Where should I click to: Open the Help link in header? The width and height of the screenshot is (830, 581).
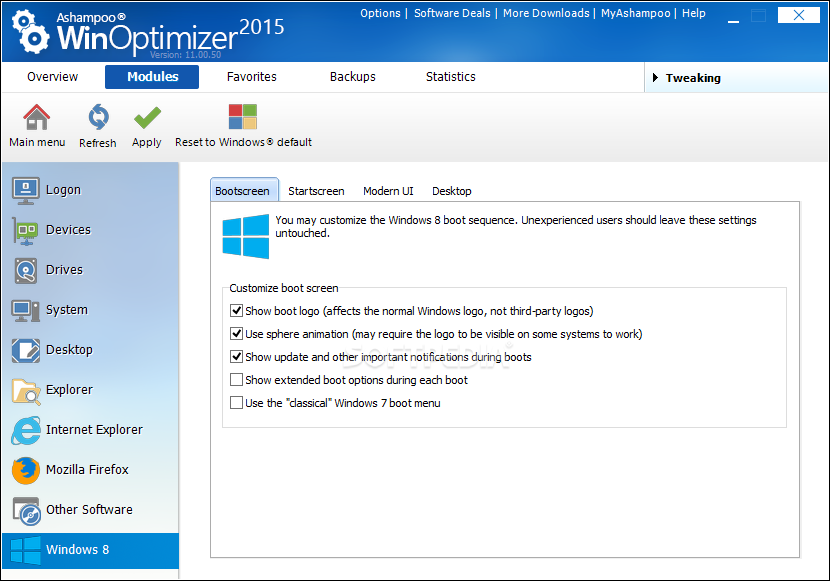tap(693, 13)
